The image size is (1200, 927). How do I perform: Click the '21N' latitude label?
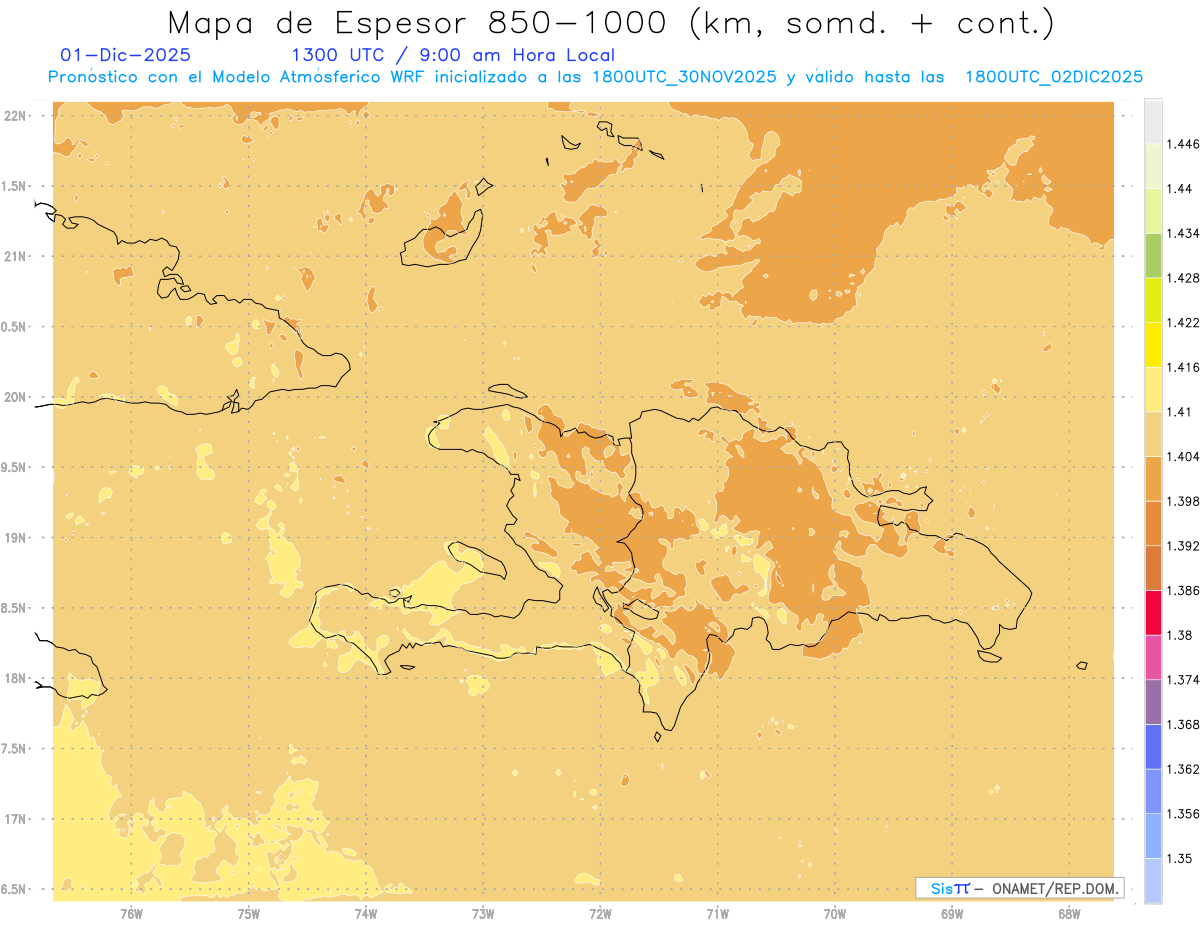16,256
